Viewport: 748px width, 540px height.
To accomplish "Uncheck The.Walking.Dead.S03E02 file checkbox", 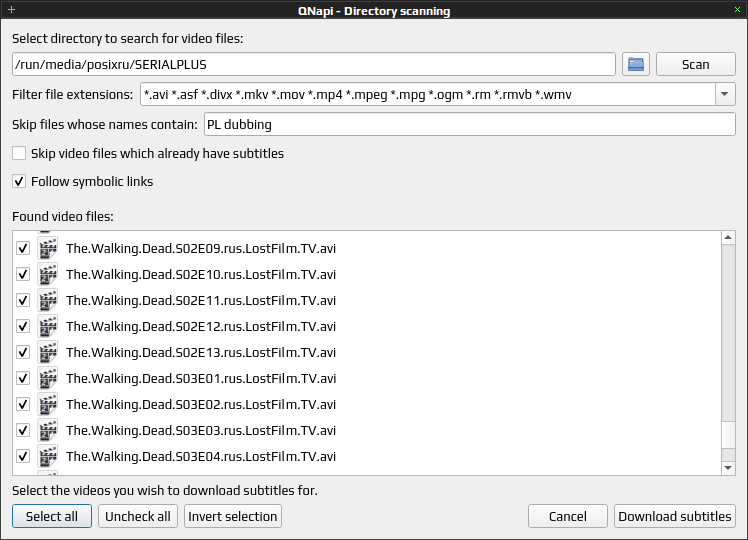I will (x=23, y=405).
